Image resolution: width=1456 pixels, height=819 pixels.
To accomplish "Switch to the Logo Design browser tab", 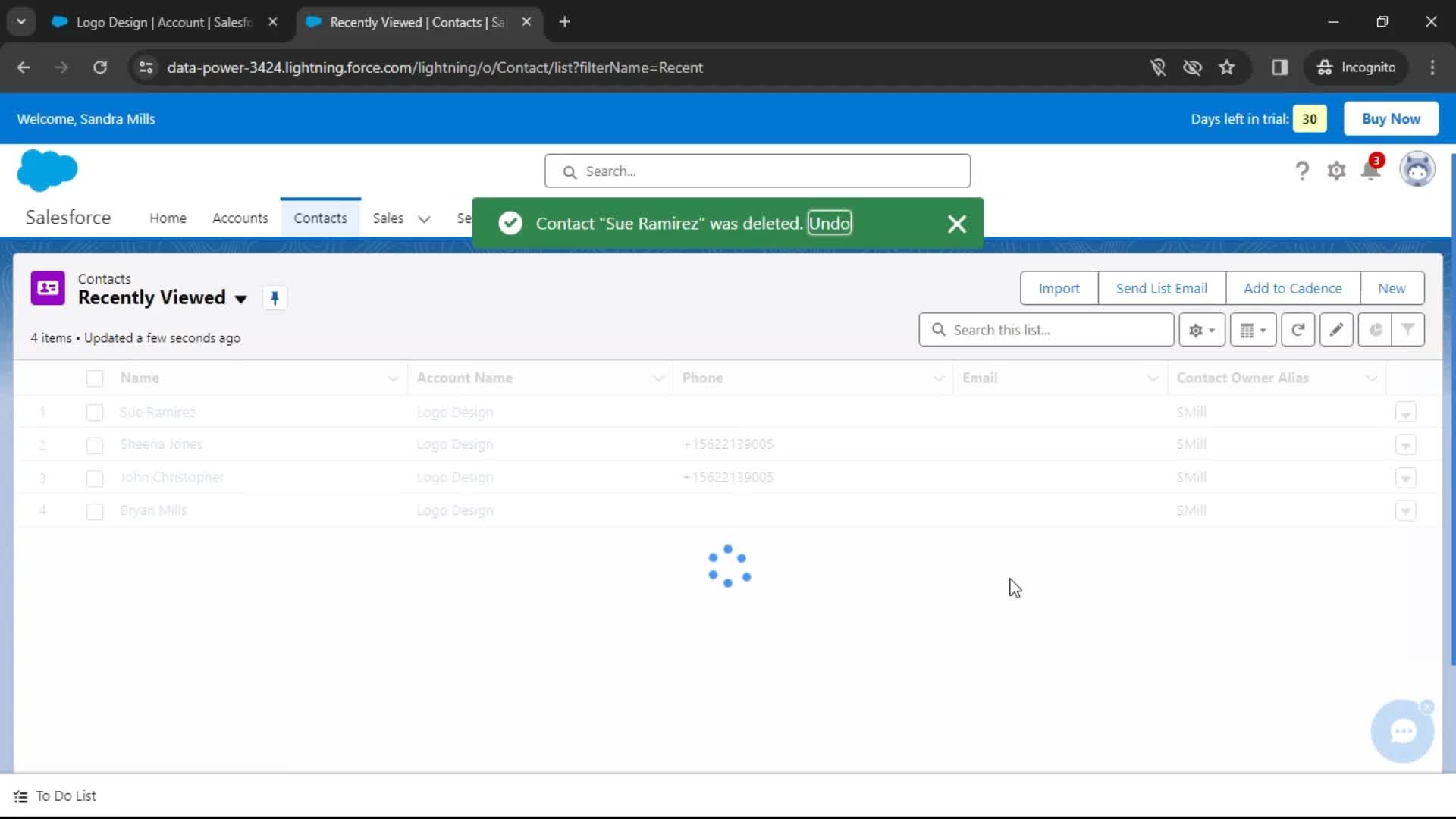I will 164,22.
